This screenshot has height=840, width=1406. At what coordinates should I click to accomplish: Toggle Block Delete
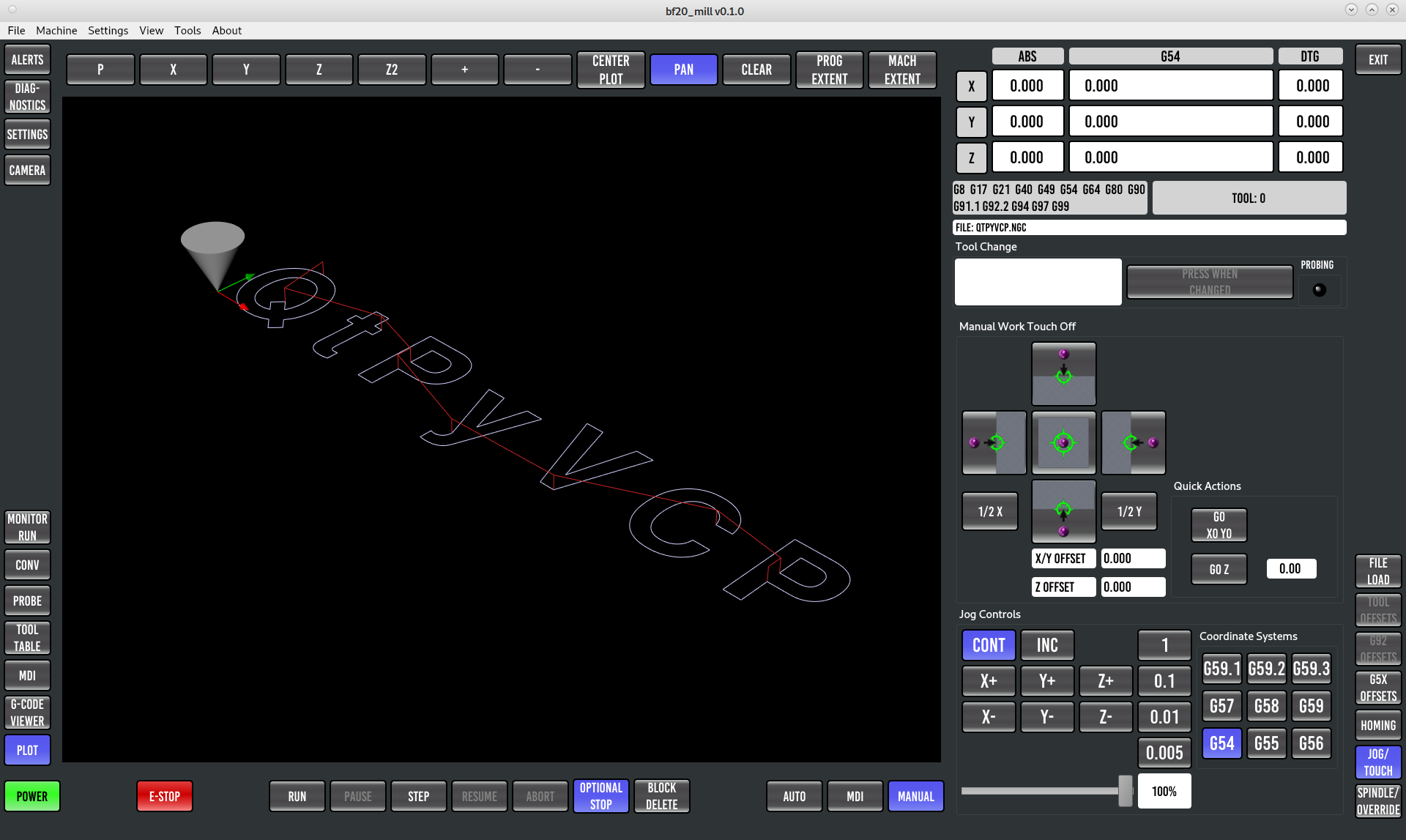662,796
